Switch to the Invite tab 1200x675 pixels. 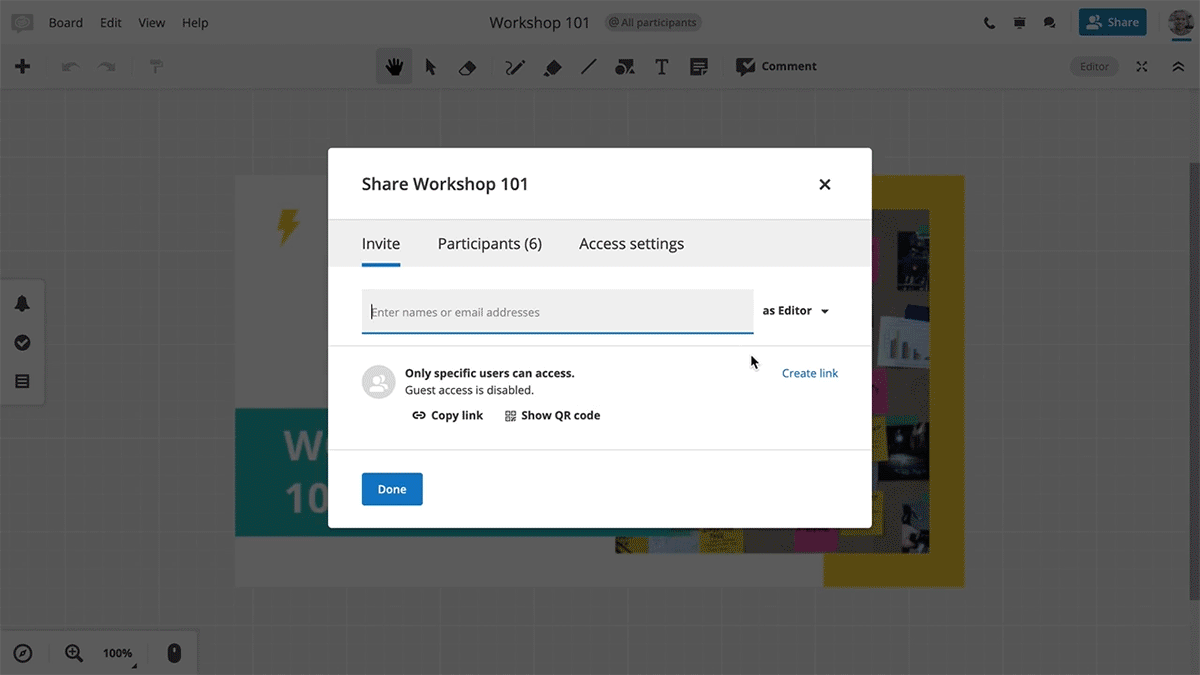click(x=381, y=244)
